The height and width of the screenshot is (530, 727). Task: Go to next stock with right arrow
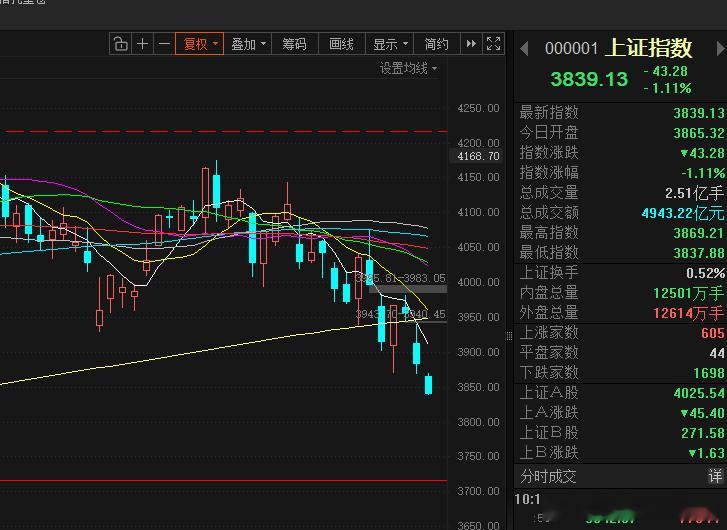[x=721, y=48]
